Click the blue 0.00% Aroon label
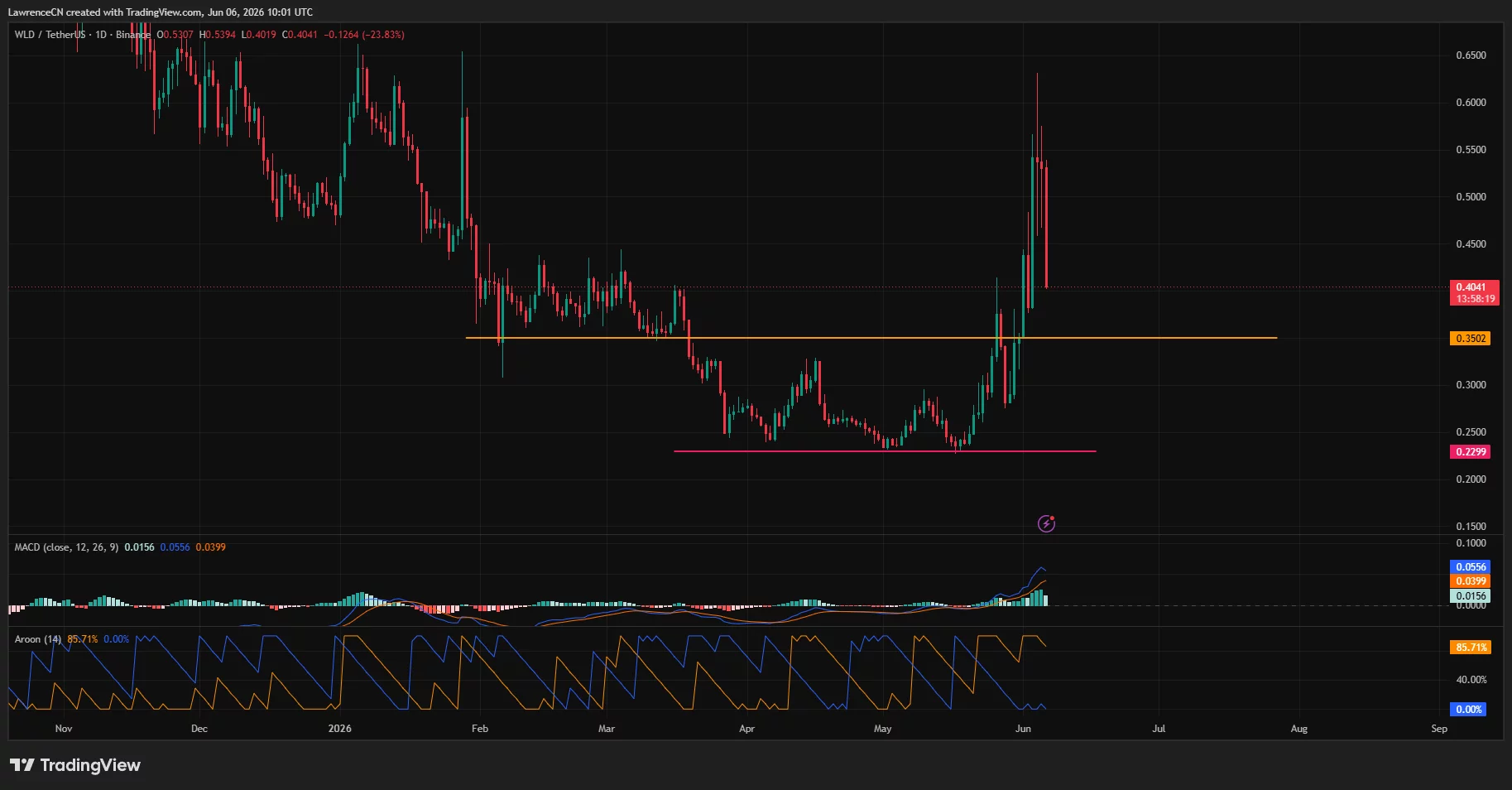 [x=1468, y=710]
